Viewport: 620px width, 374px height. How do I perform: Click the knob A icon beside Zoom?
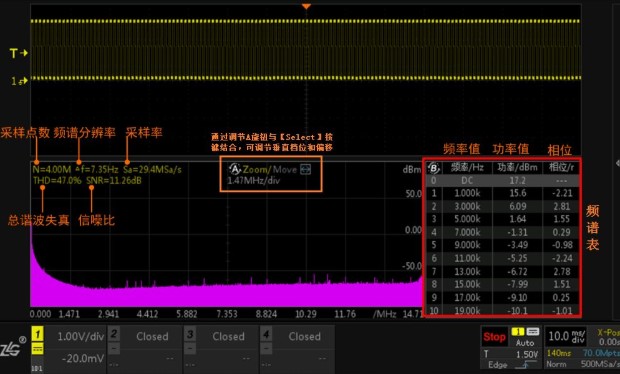(x=235, y=170)
